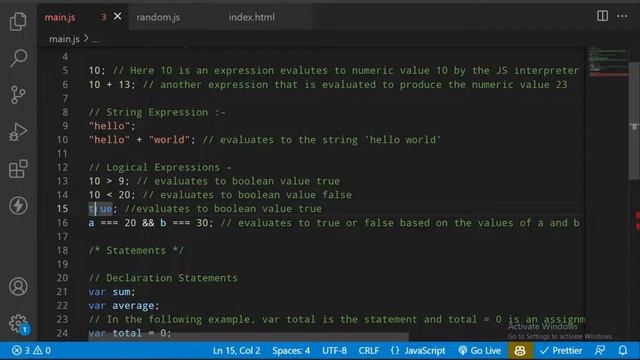Split the editor to the right
This screenshot has height=360, width=640.
pos(602,16)
